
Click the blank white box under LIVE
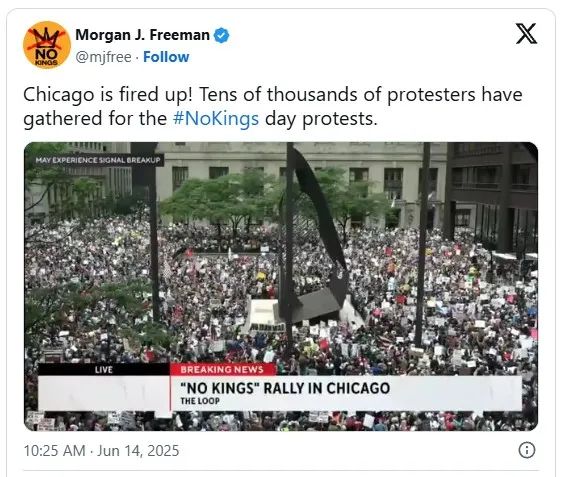pos(104,393)
